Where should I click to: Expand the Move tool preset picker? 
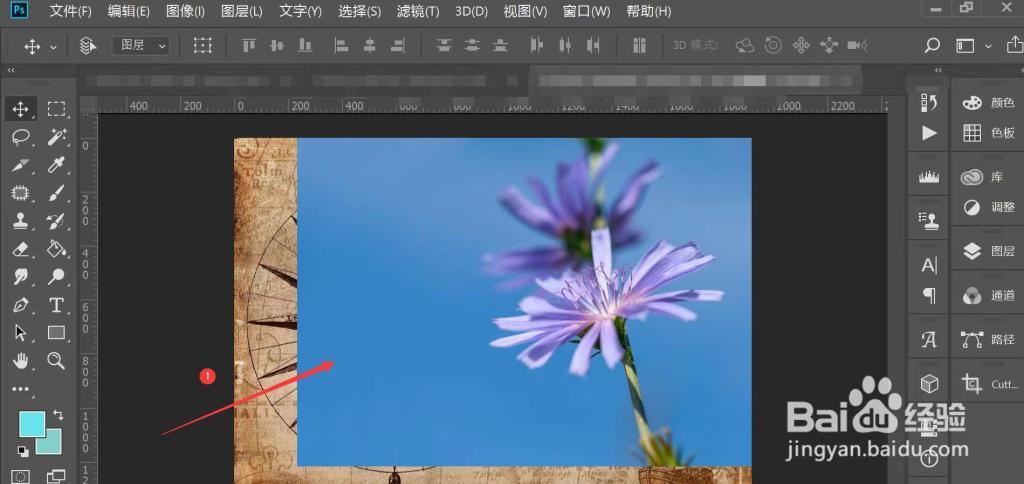[x=53, y=46]
